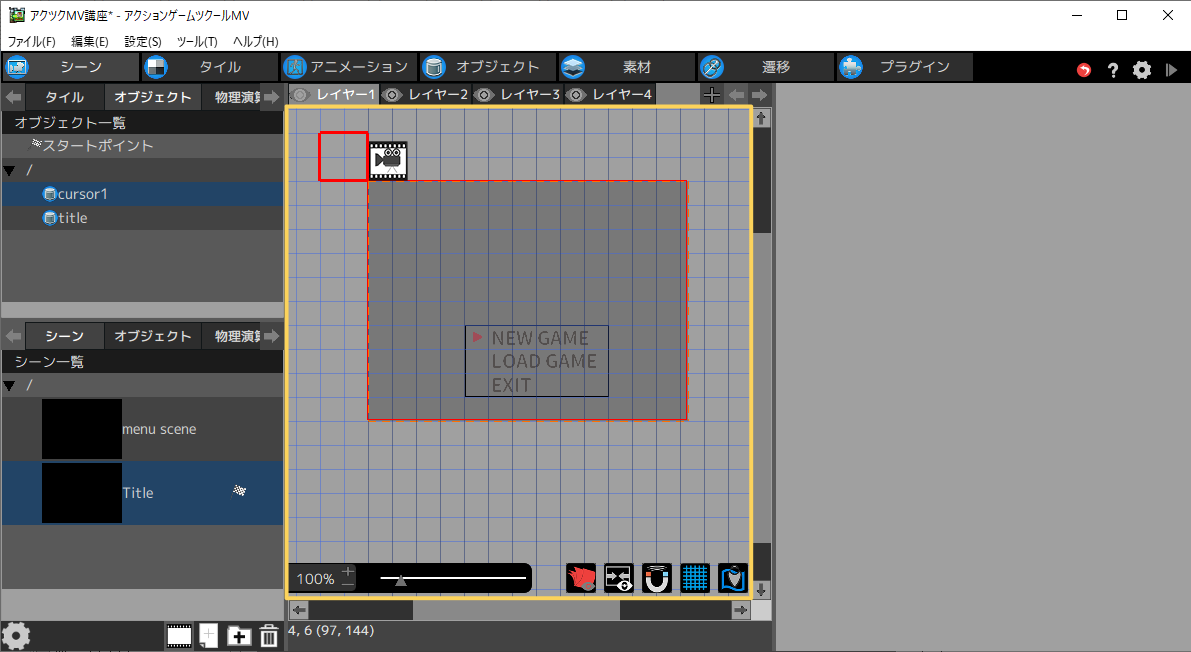
Task: Select the cursor1 object in list
Action: pos(82,194)
